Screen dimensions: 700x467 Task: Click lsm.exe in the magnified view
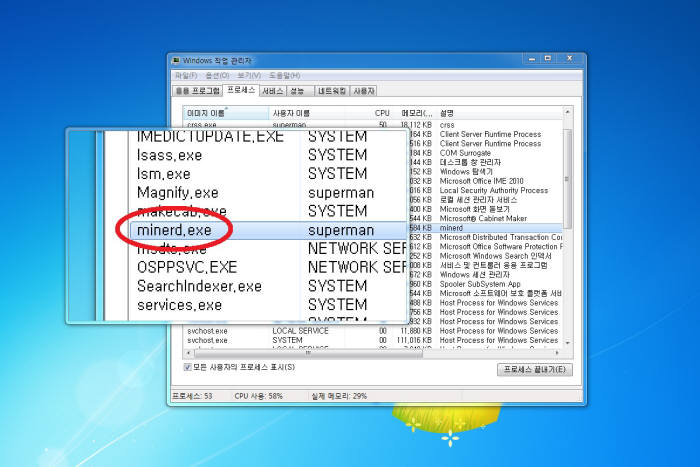[164, 174]
